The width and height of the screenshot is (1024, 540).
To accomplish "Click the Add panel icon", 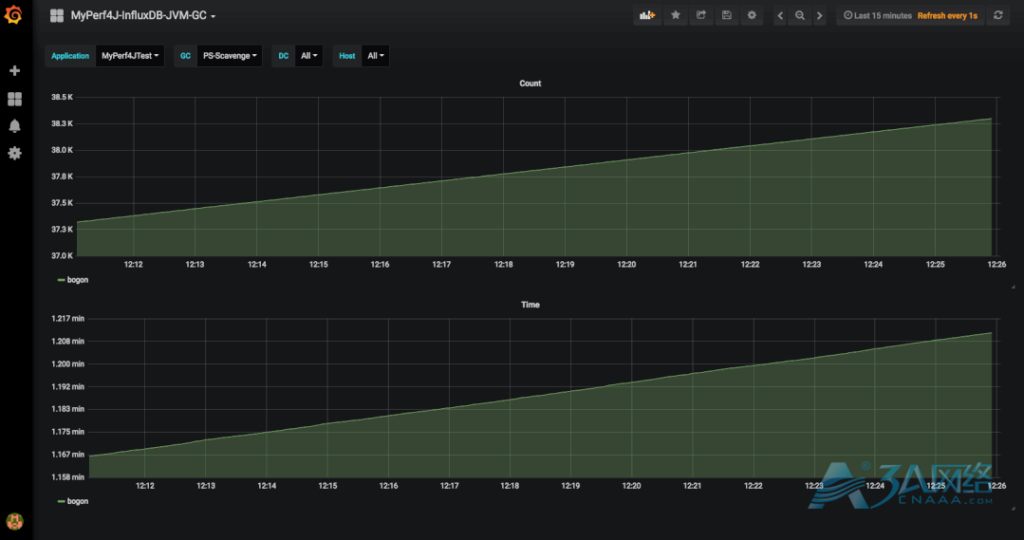I will click(x=647, y=15).
